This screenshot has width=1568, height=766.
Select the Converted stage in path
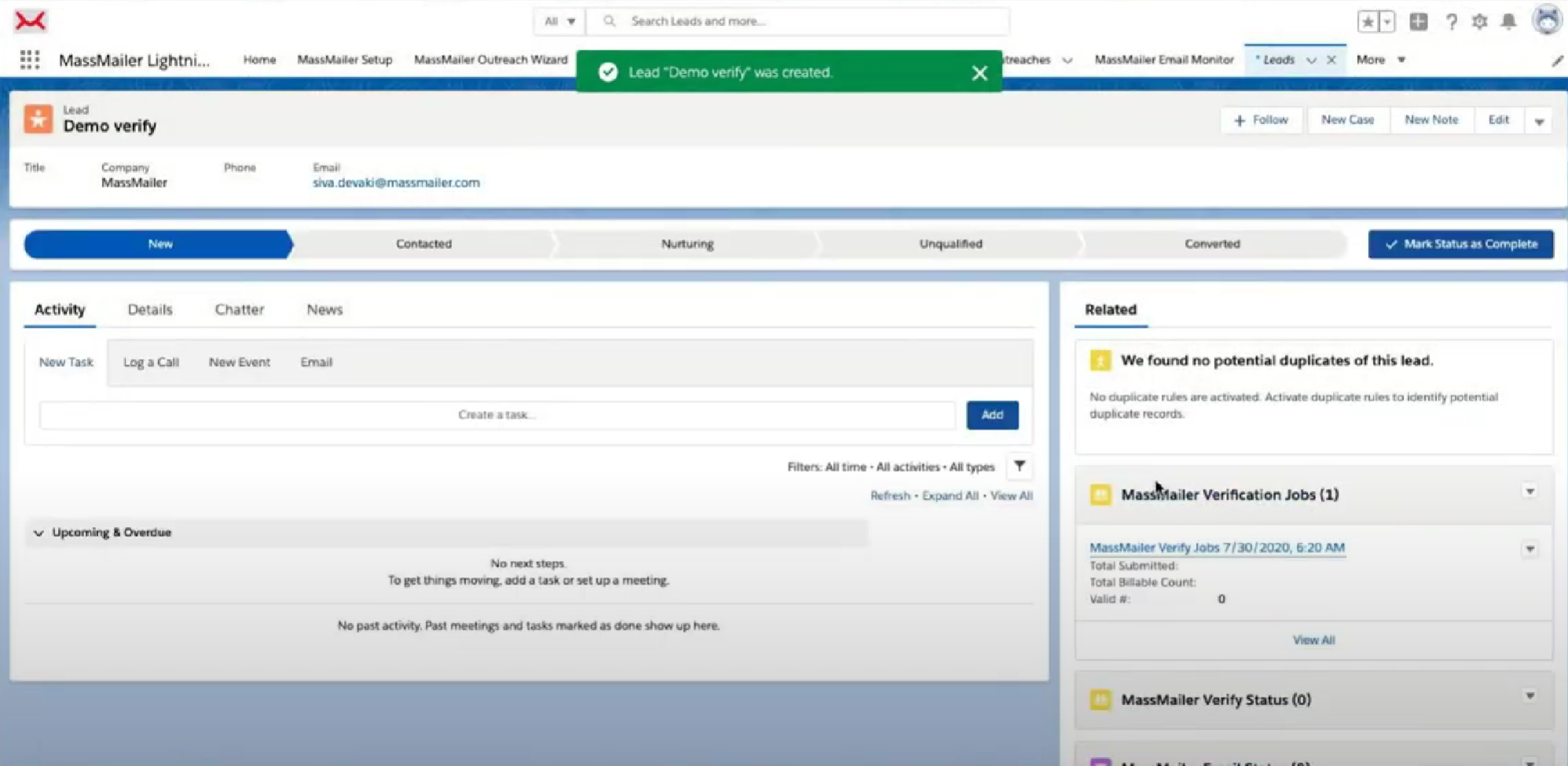[1212, 244]
